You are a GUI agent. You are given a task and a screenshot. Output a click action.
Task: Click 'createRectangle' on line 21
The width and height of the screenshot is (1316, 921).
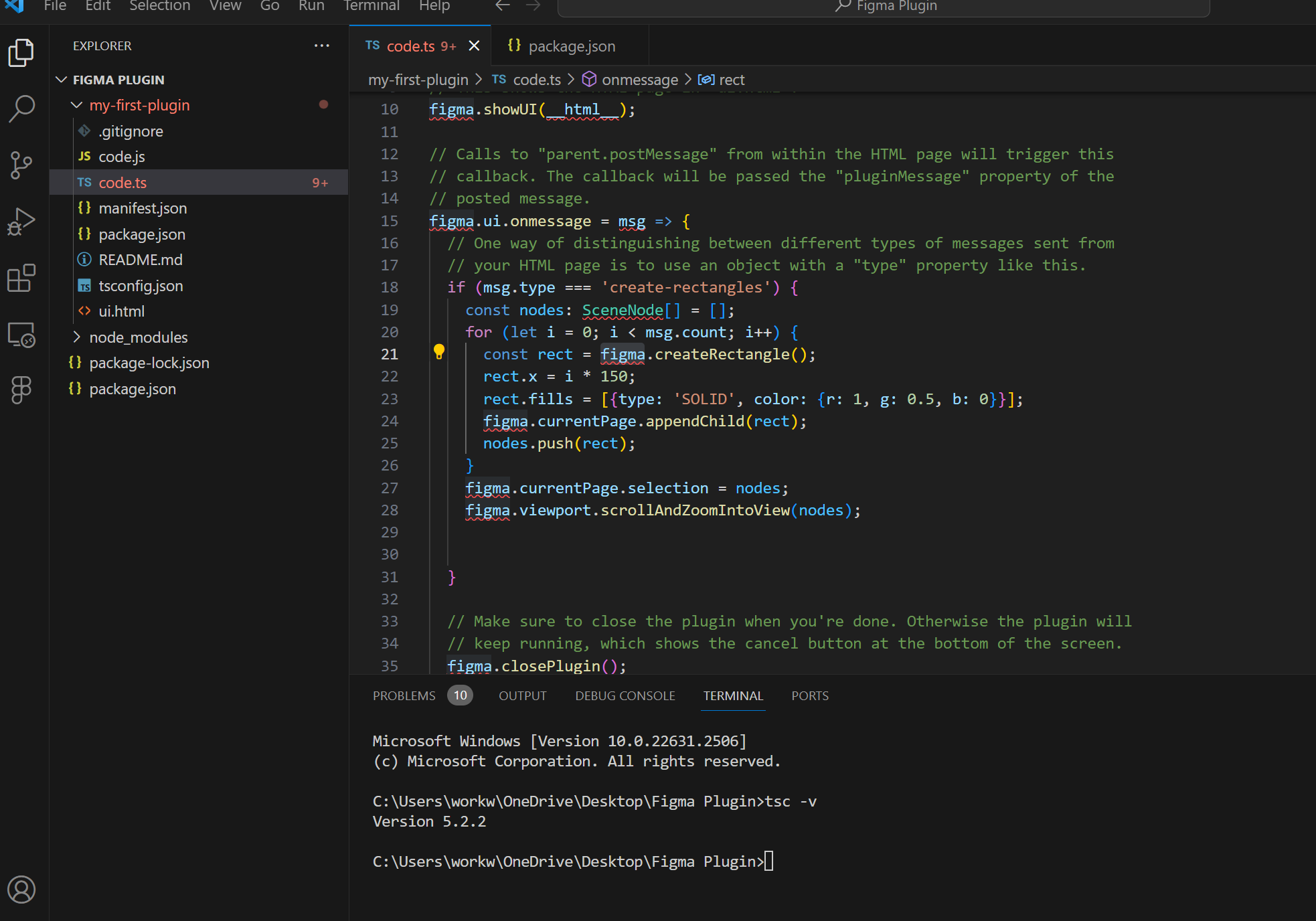tap(722, 354)
